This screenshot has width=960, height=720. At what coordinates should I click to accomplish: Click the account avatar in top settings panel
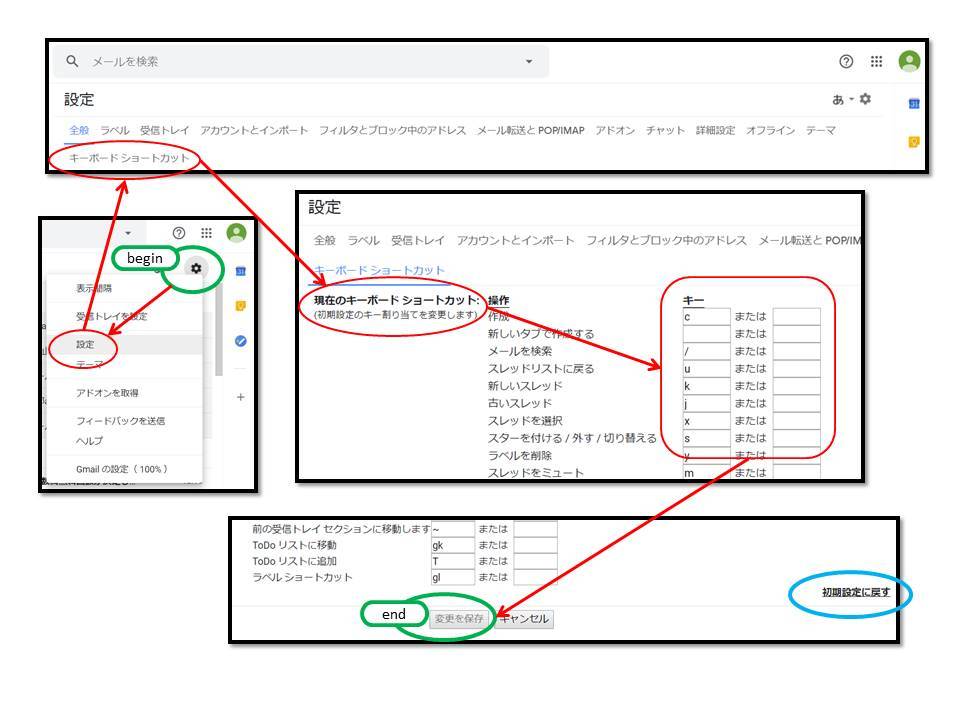910,61
